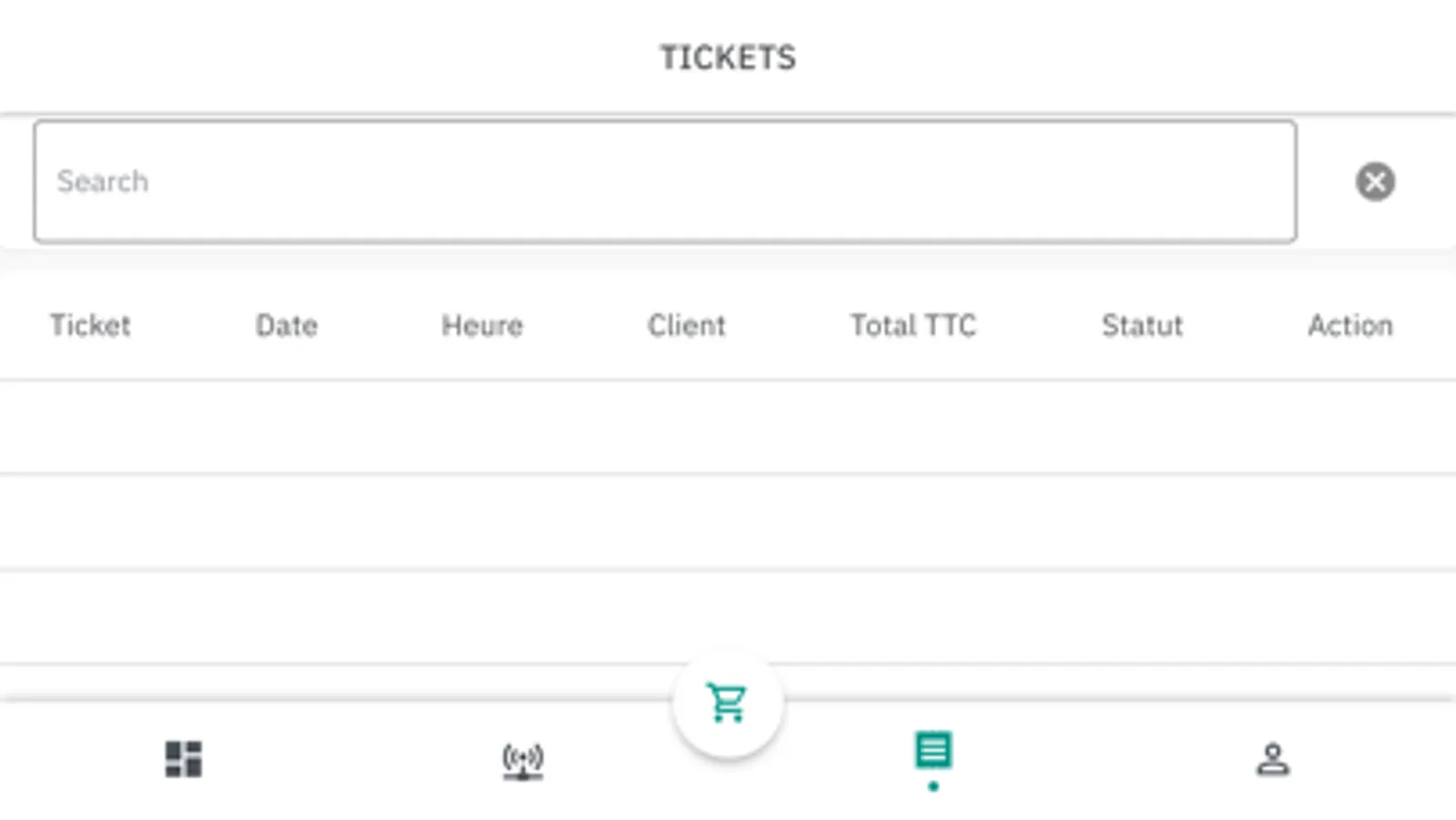Sort by the Ticket column header
Viewport: 1456px width, 820px height.
pyautogui.click(x=90, y=325)
